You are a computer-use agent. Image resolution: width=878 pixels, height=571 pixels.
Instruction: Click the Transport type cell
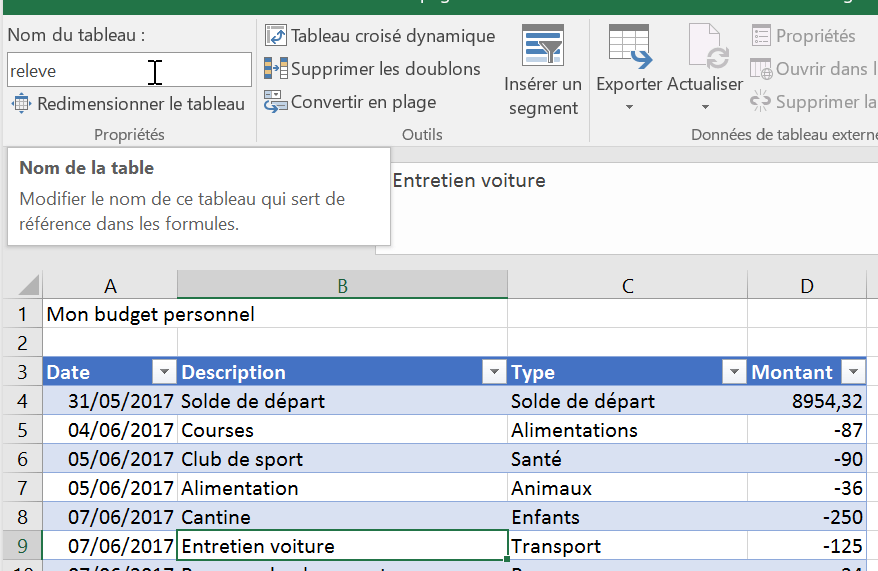(x=627, y=546)
